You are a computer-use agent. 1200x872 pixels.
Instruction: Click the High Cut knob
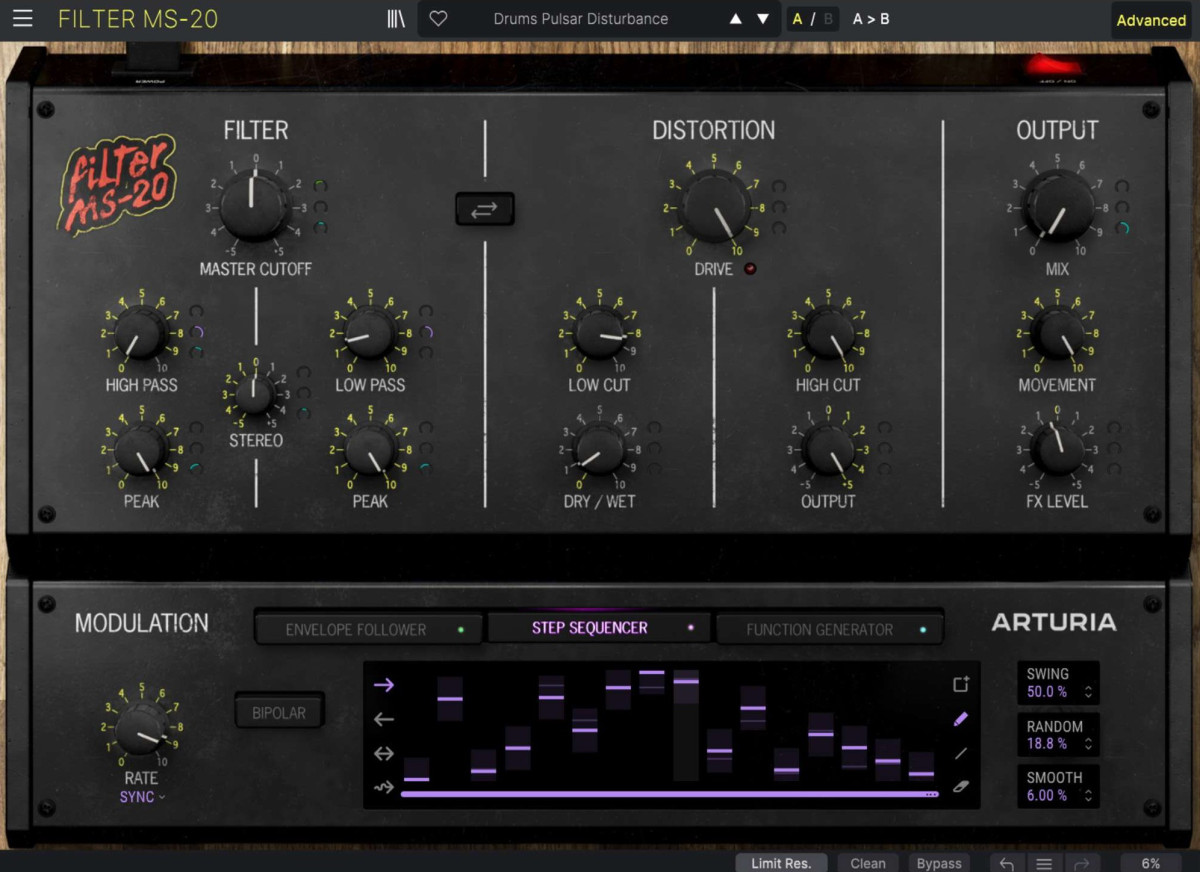tap(828, 334)
